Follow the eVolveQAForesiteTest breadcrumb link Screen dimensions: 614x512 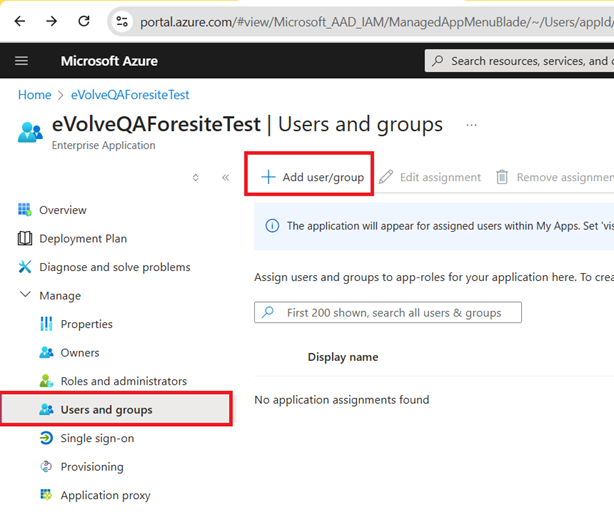click(130, 95)
